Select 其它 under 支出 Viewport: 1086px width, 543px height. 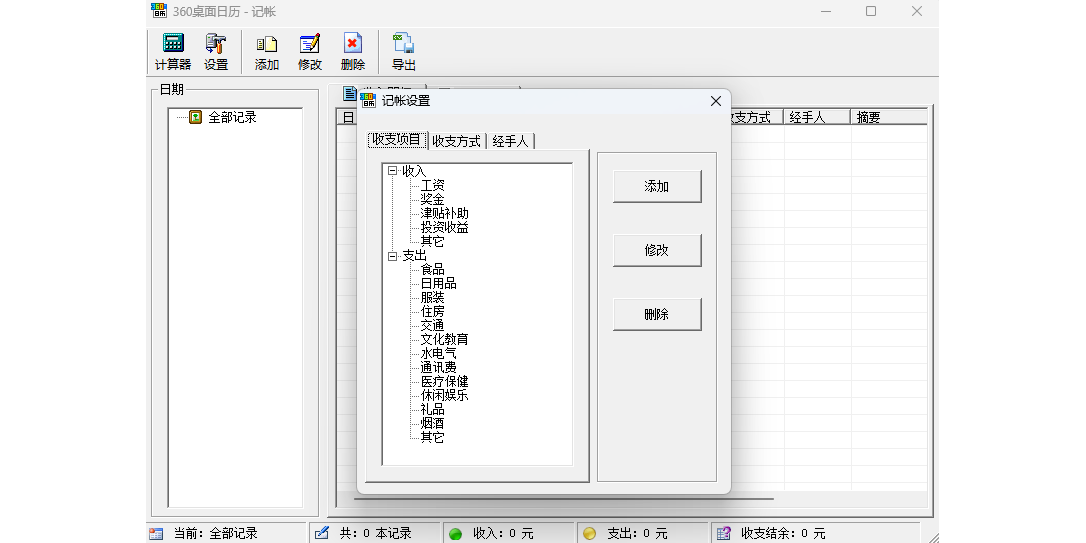433,437
